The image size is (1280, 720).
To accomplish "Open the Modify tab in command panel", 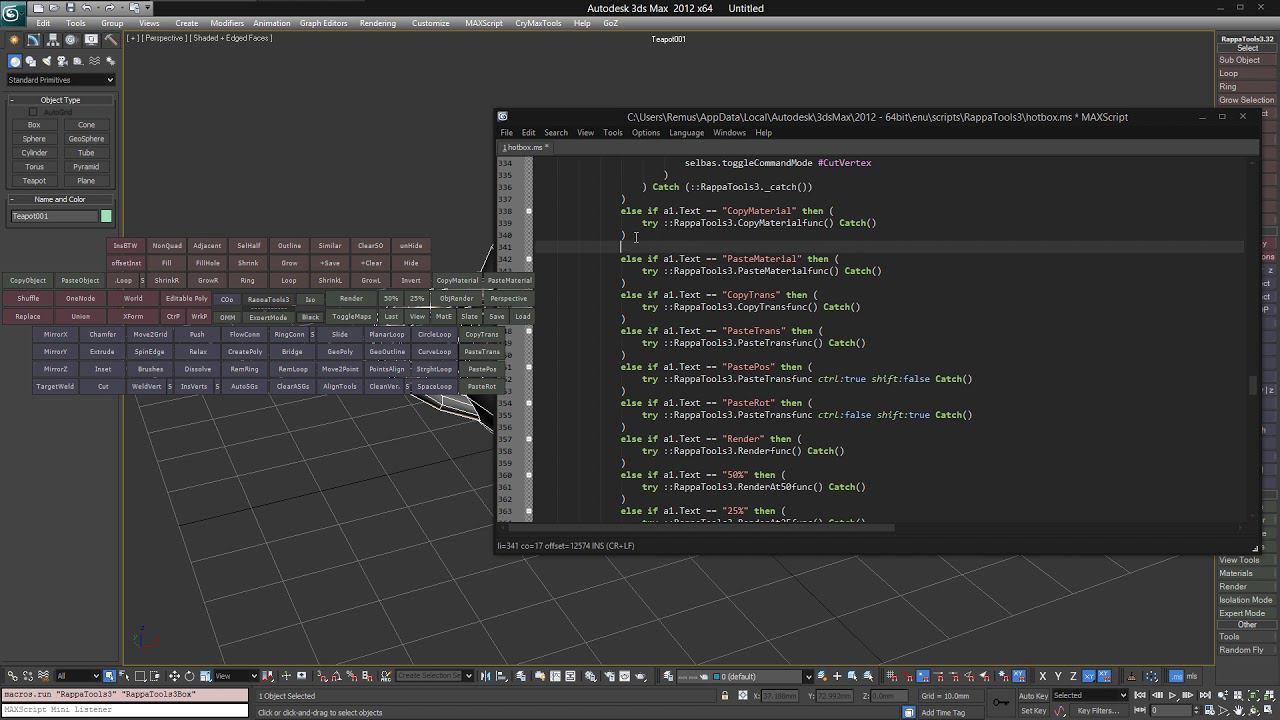I will click(33, 39).
